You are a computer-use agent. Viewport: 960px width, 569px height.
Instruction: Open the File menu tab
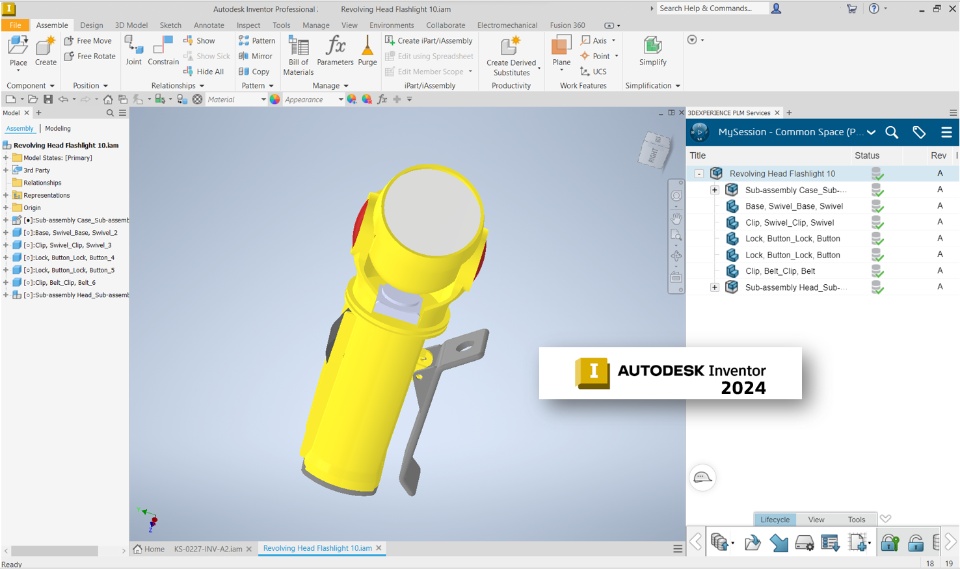point(15,25)
